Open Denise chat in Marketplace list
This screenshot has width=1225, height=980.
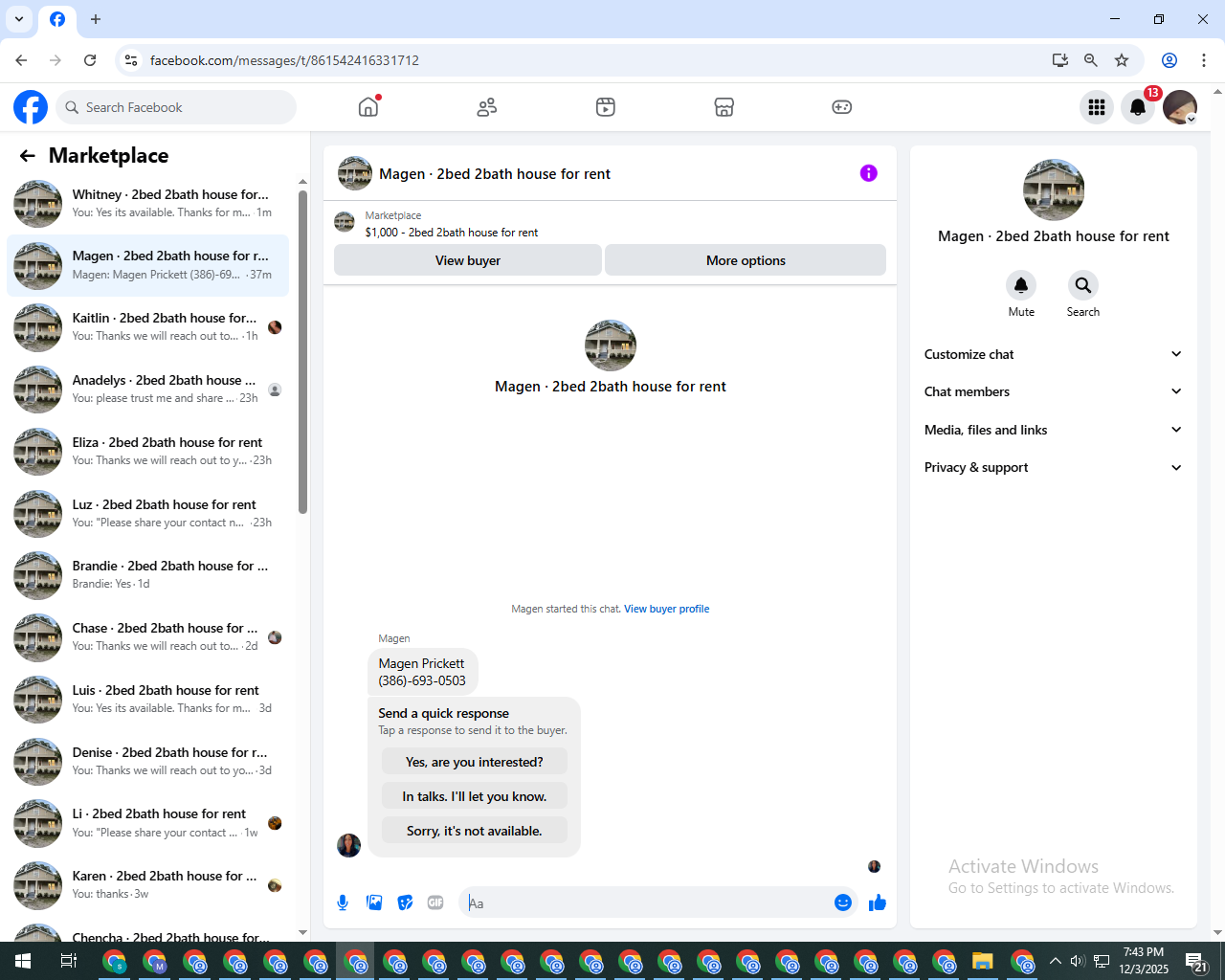pos(148,762)
